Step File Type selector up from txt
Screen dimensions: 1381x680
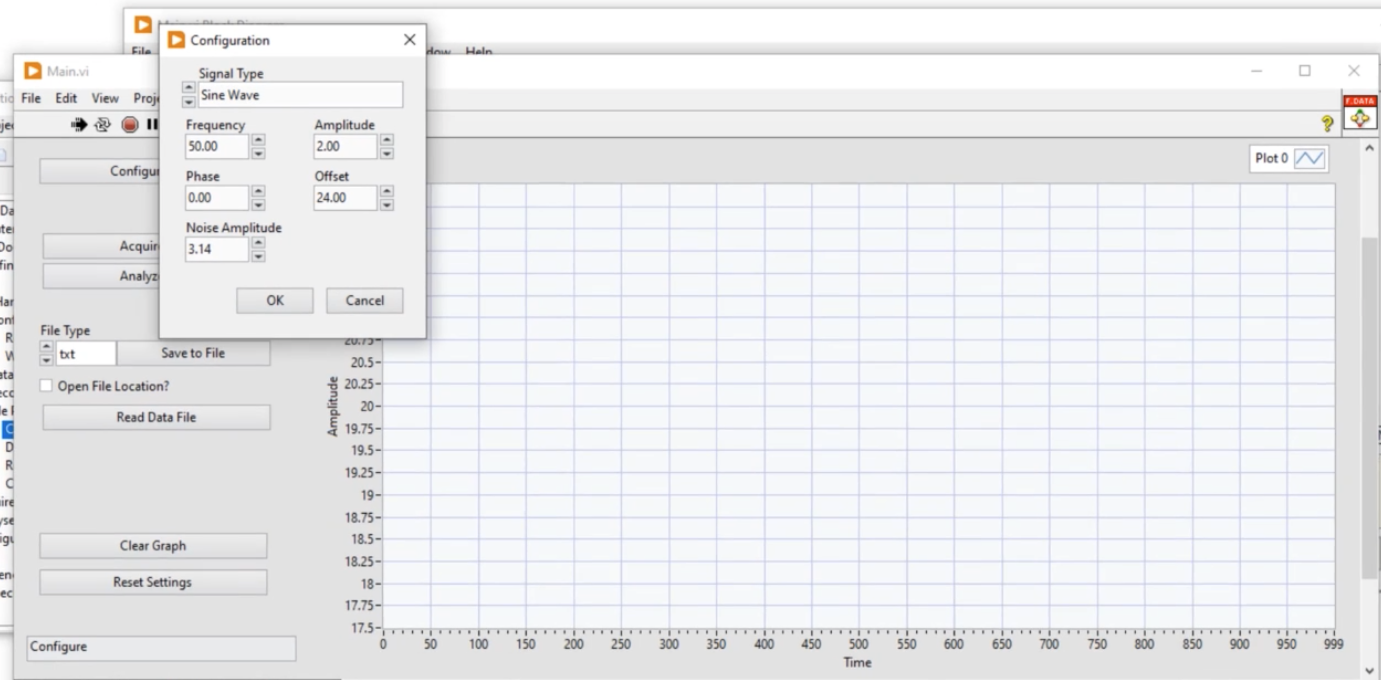tap(47, 347)
